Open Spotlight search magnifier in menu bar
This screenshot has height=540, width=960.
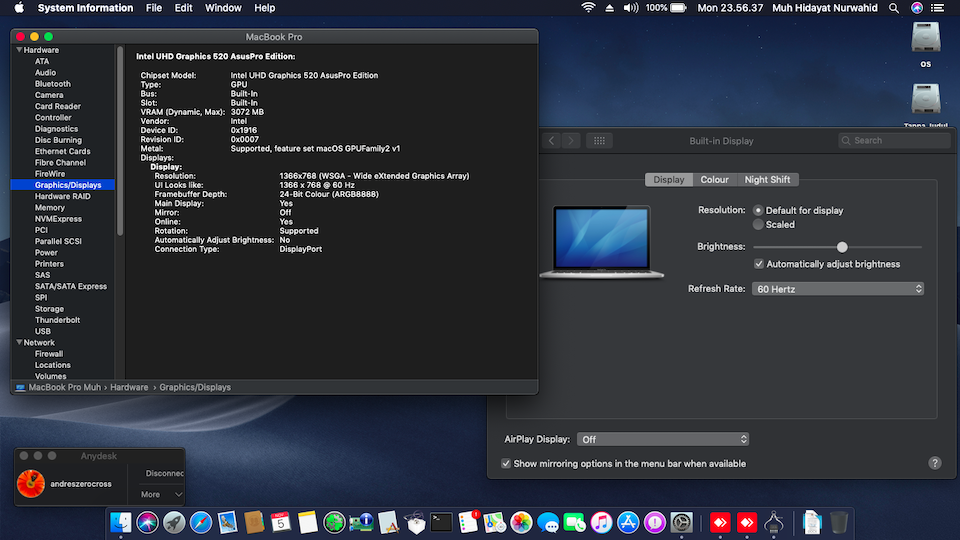(894, 8)
